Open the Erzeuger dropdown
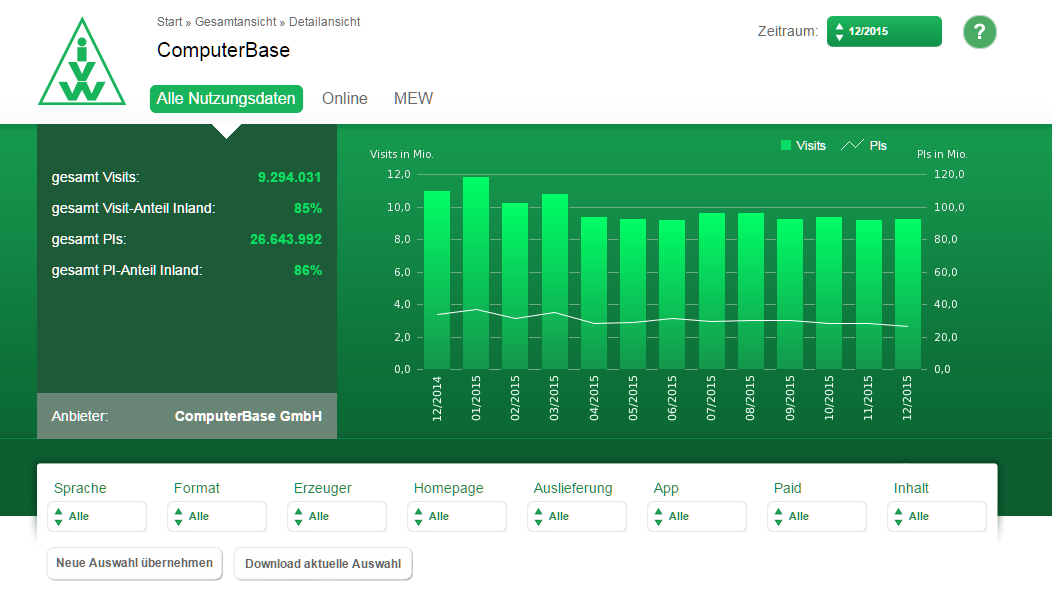 [x=337, y=516]
